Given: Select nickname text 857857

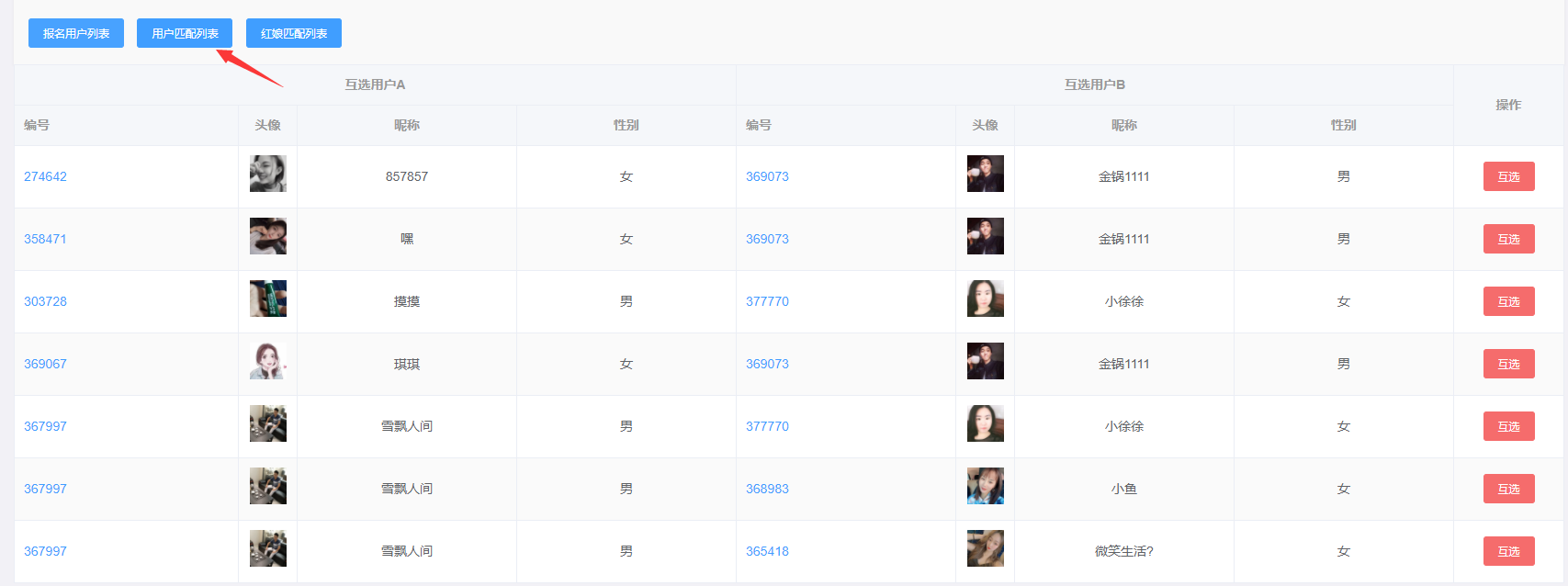Looking at the screenshot, I should [407, 176].
